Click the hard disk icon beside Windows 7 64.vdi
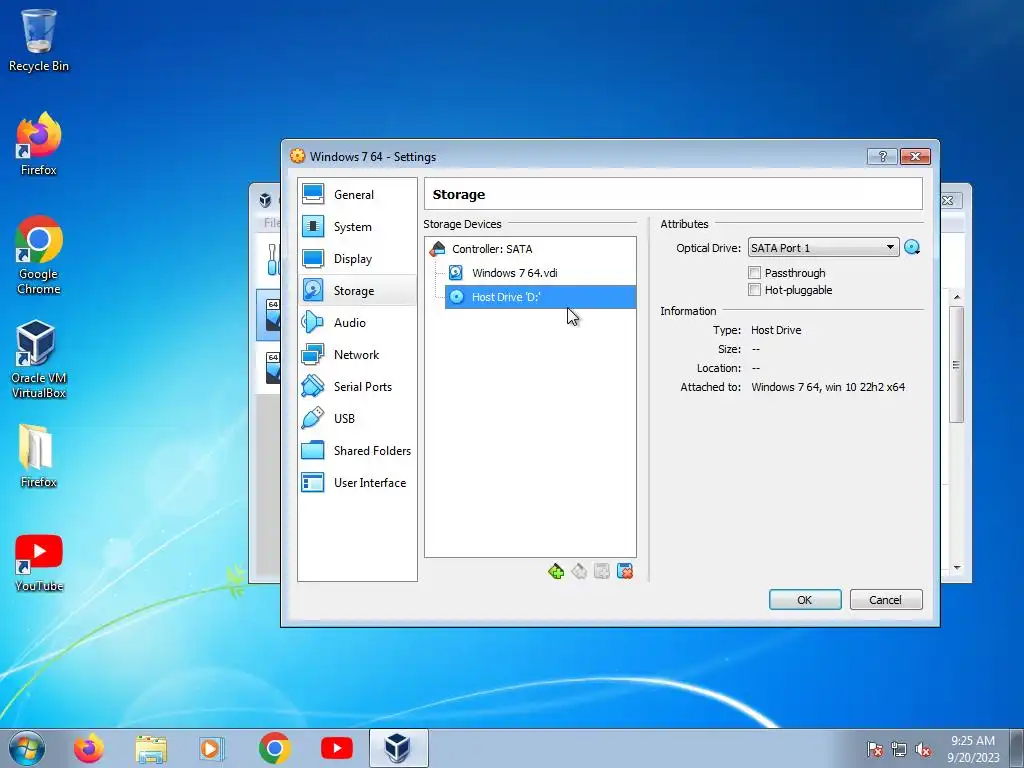 pos(456,273)
